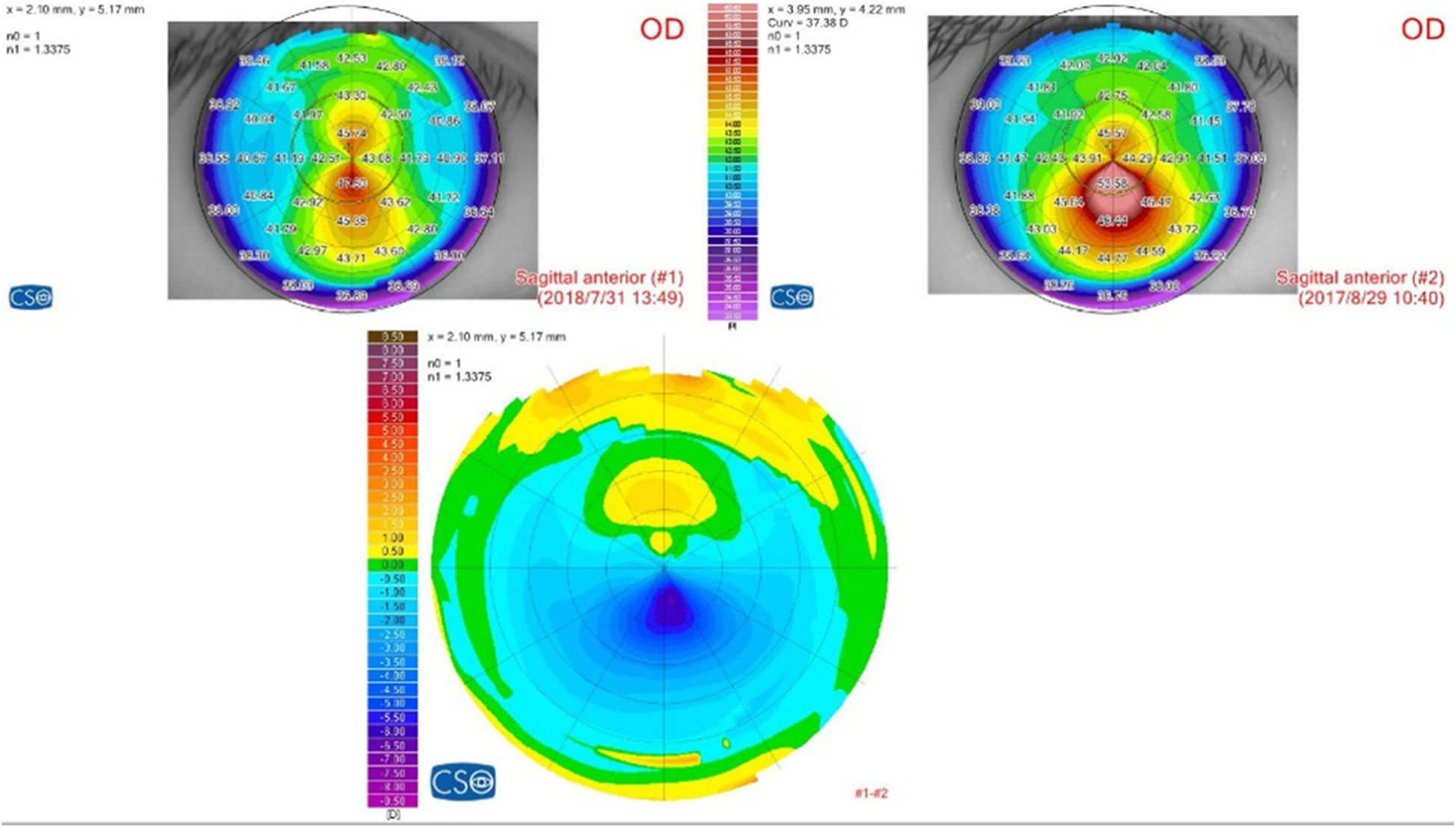Click the 53.58 value on map #2
1456x828 pixels.
[x=1112, y=183]
